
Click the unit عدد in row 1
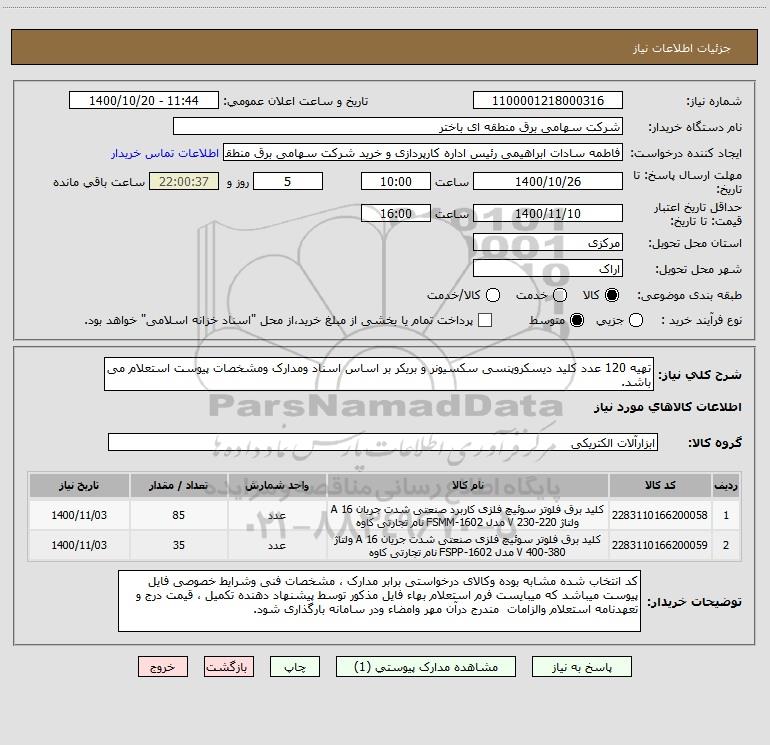tap(277, 515)
